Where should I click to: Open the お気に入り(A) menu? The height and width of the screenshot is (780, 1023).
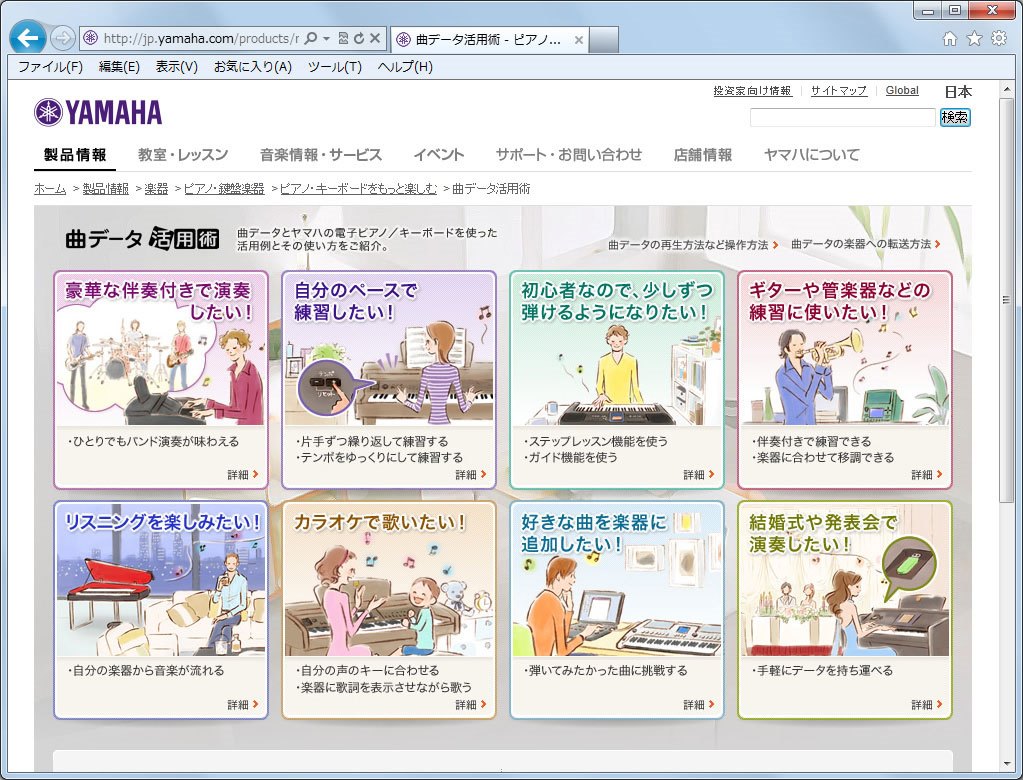pyautogui.click(x=252, y=67)
